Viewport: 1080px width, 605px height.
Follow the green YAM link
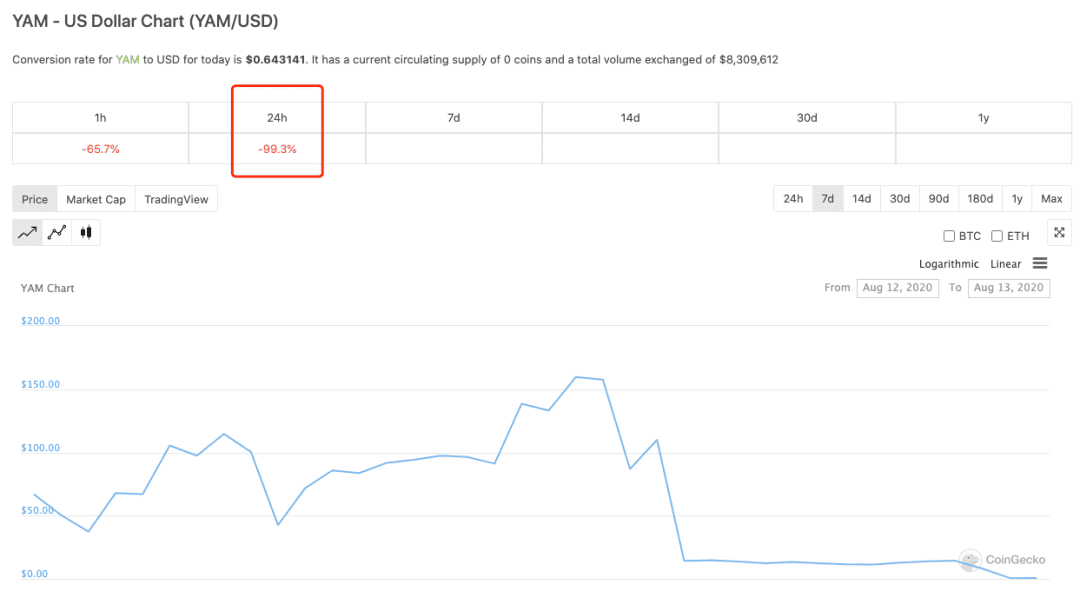(x=127, y=59)
